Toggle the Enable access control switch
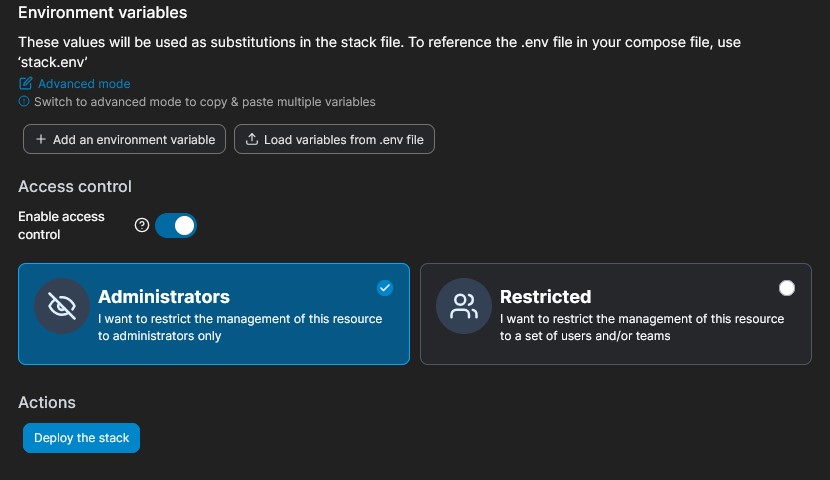This screenshot has width=830, height=480. click(x=176, y=225)
